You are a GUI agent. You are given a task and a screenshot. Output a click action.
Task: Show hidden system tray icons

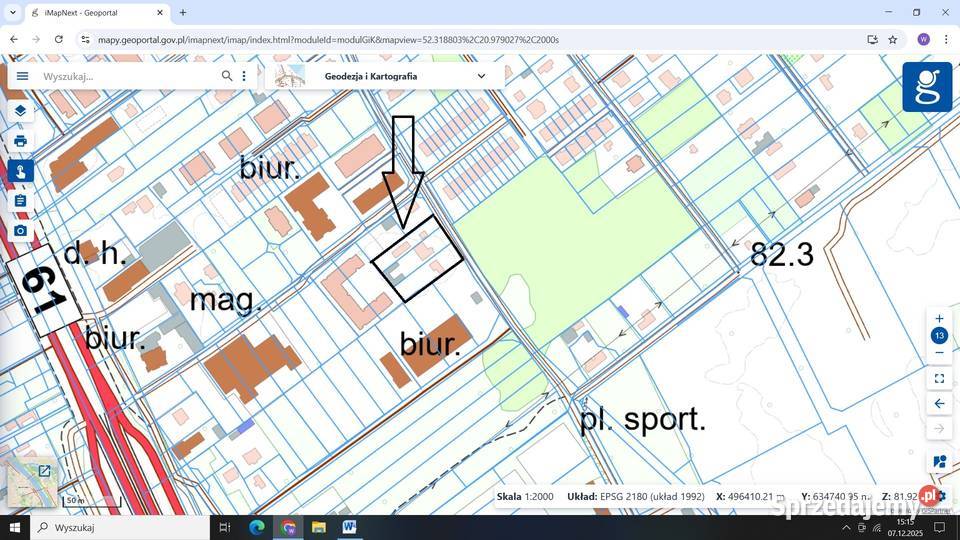point(846,528)
